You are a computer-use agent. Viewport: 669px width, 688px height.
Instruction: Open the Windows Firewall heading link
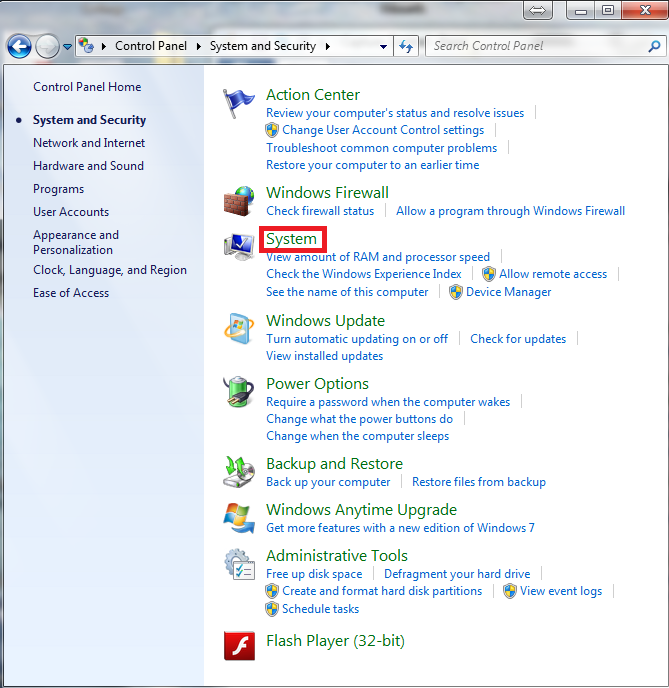coord(327,193)
